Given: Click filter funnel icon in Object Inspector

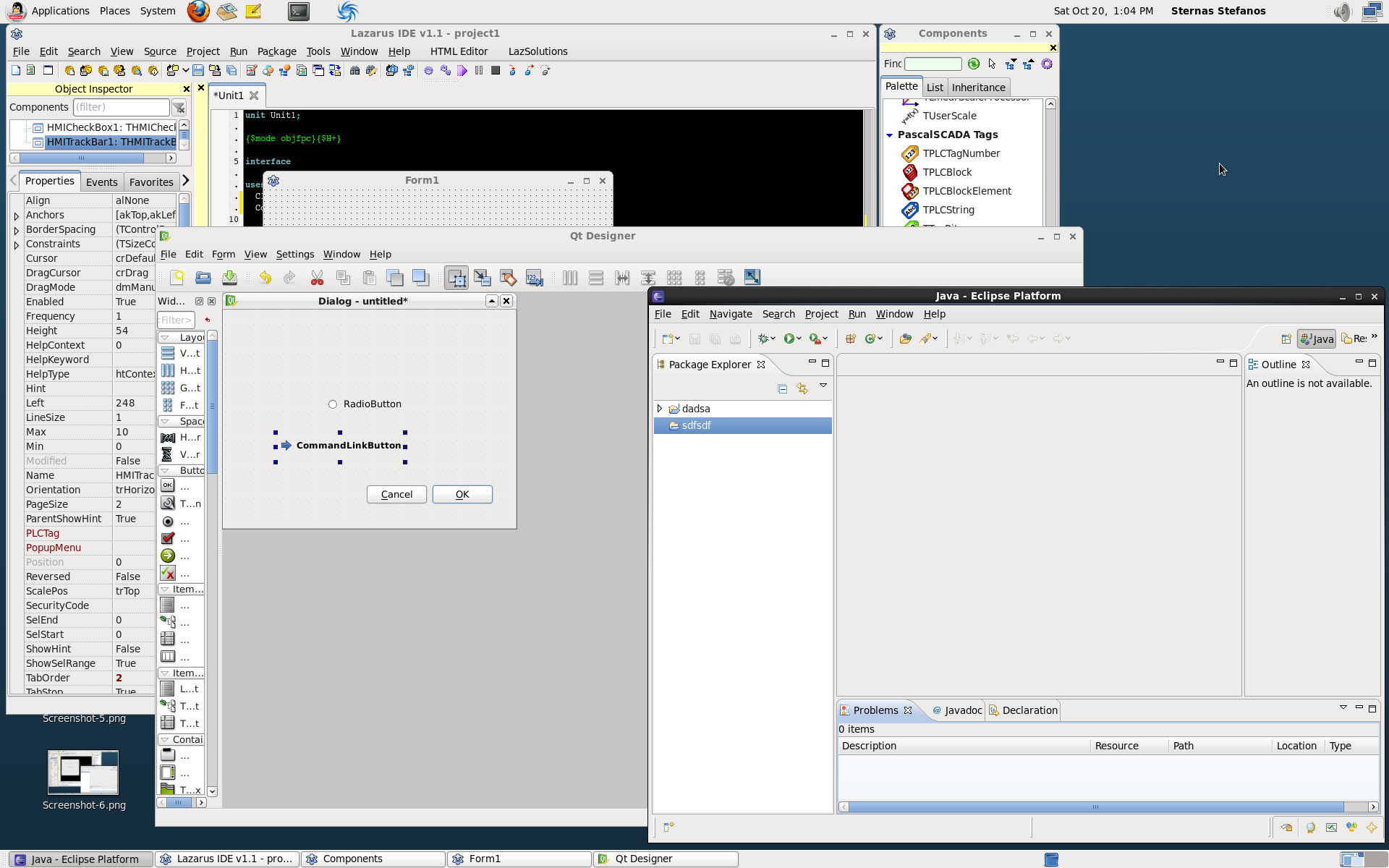Looking at the screenshot, I should point(179,108).
